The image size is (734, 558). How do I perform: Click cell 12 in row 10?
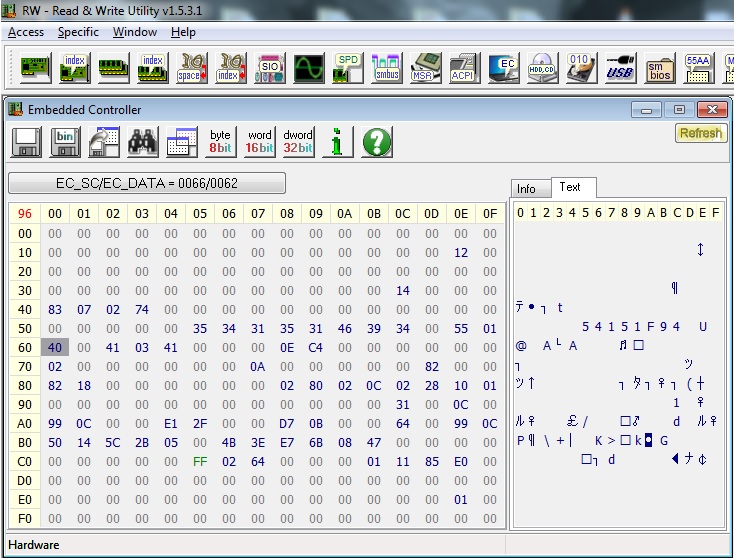[461, 253]
